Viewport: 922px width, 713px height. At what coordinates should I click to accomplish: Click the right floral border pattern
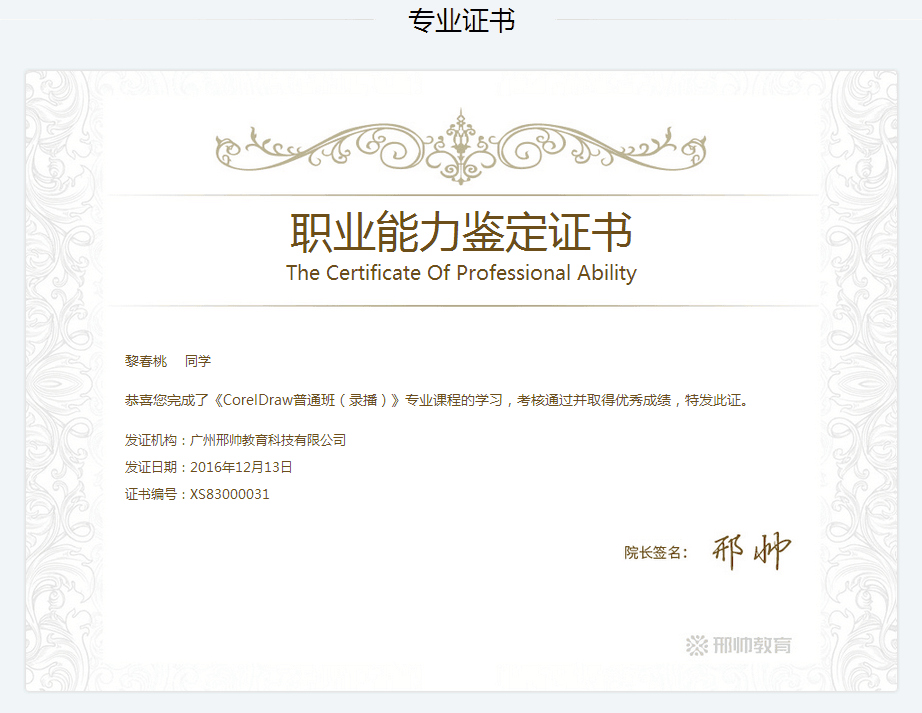point(858,381)
